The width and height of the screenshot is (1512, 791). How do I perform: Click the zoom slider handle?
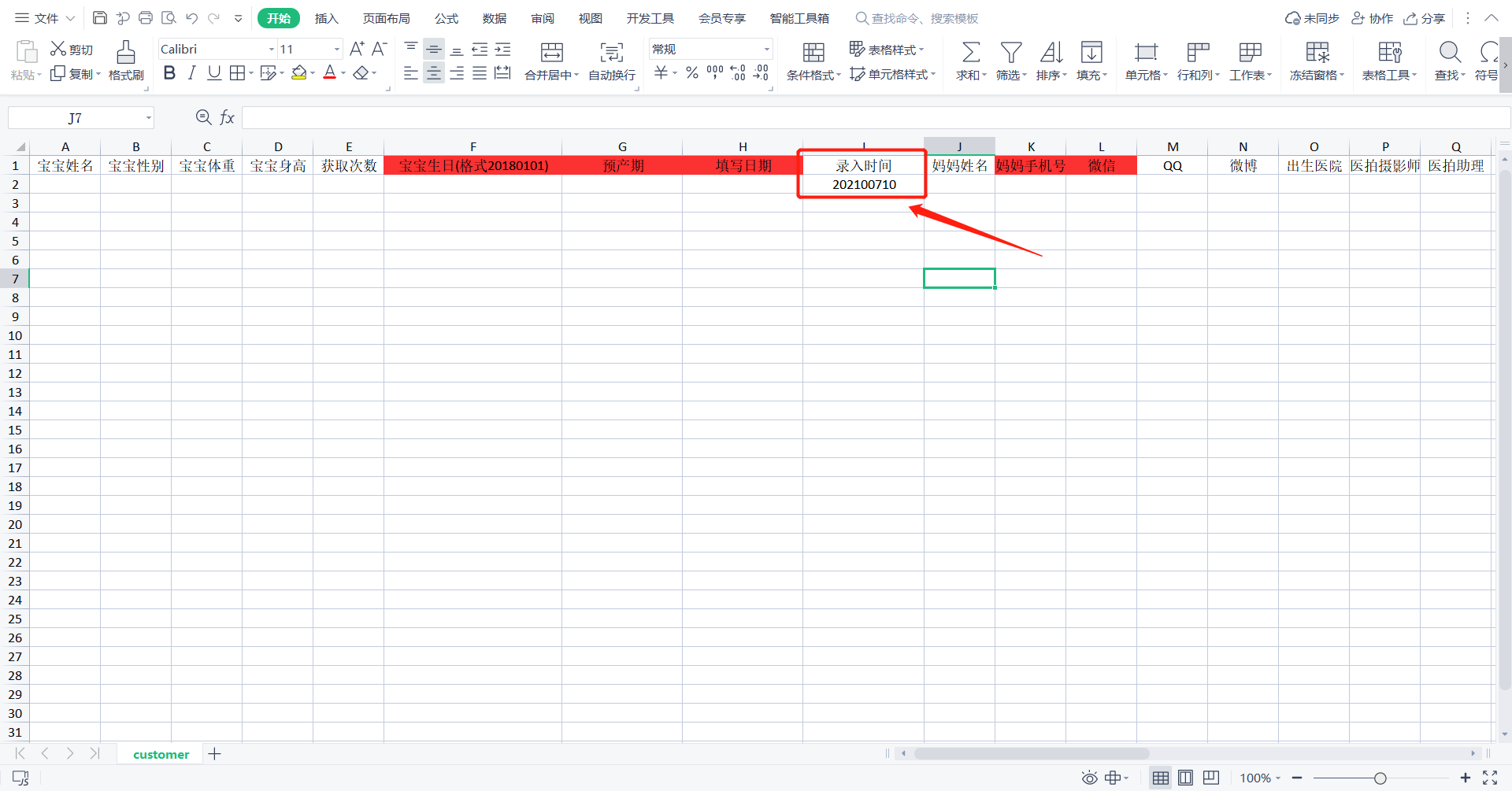(x=1380, y=778)
